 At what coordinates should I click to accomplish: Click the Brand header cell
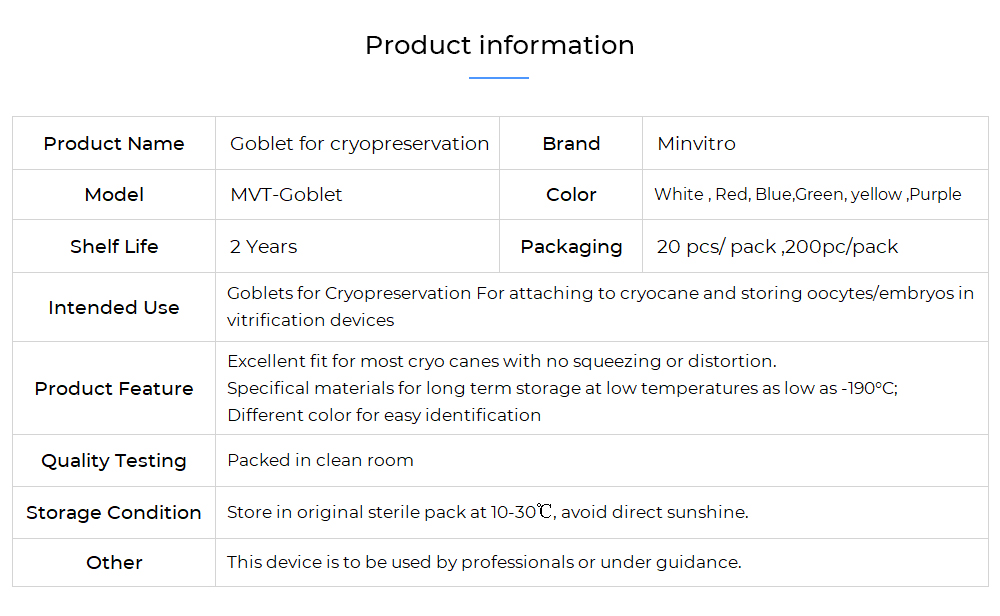571,143
